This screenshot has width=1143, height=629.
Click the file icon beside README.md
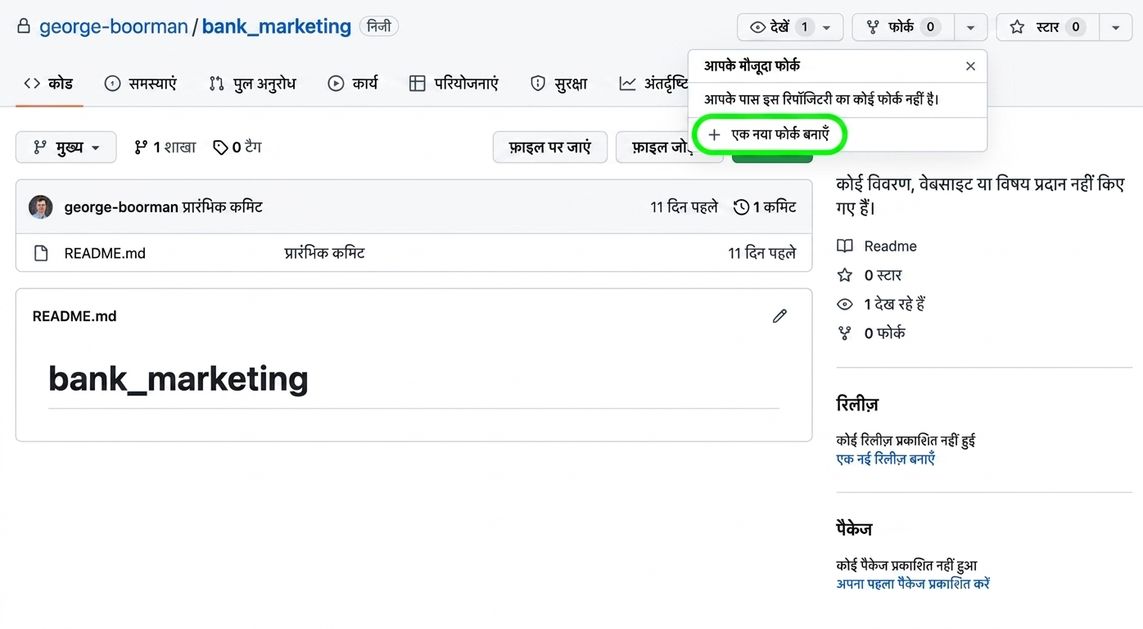(41, 253)
